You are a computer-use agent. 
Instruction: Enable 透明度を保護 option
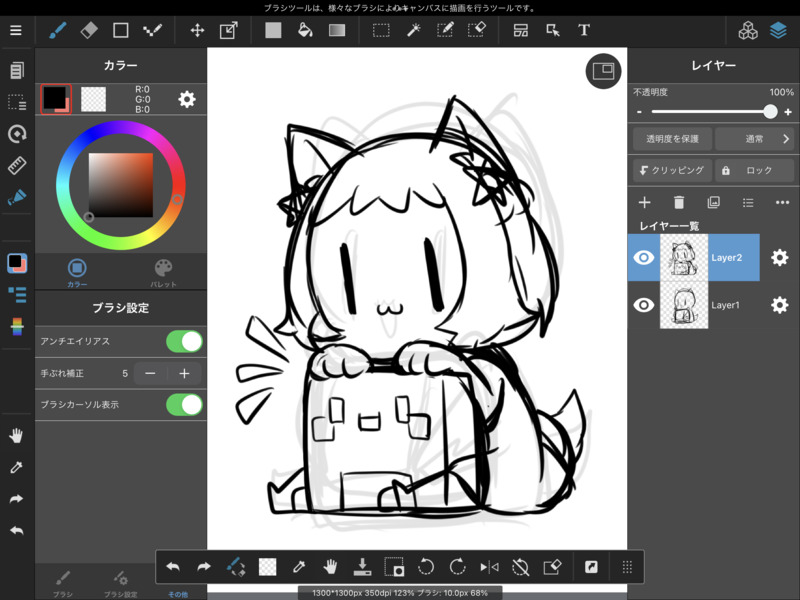pos(672,139)
